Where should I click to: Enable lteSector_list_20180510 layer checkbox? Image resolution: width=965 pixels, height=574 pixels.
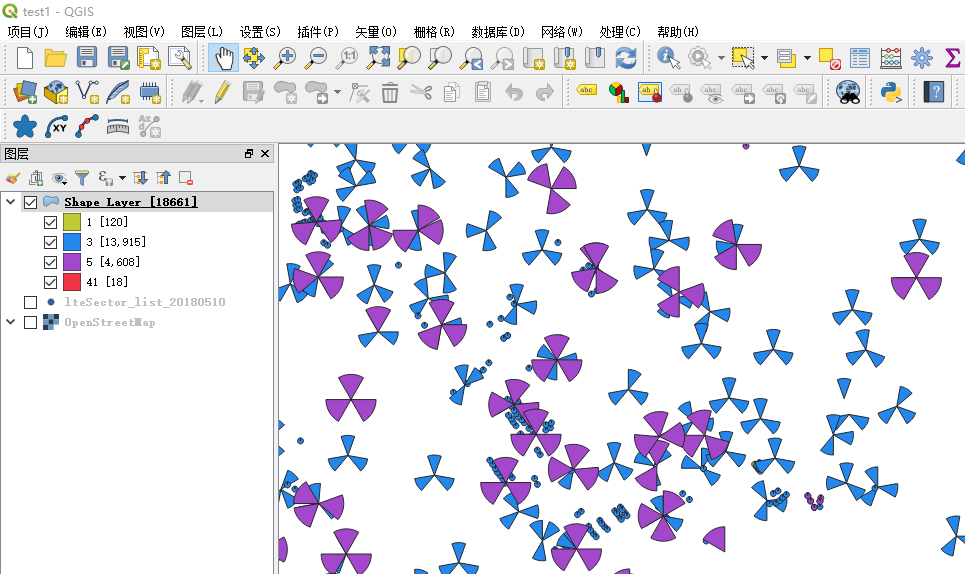click(x=30, y=302)
